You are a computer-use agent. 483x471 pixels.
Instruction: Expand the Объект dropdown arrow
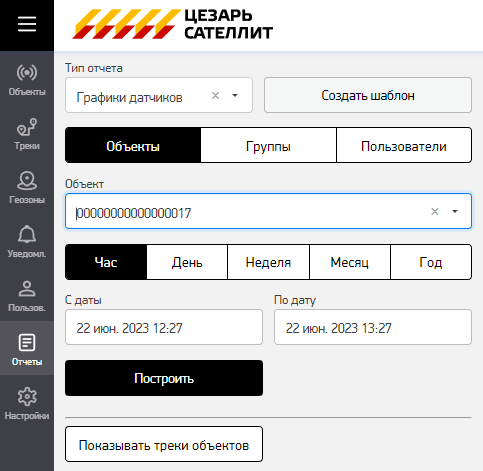pos(455,211)
